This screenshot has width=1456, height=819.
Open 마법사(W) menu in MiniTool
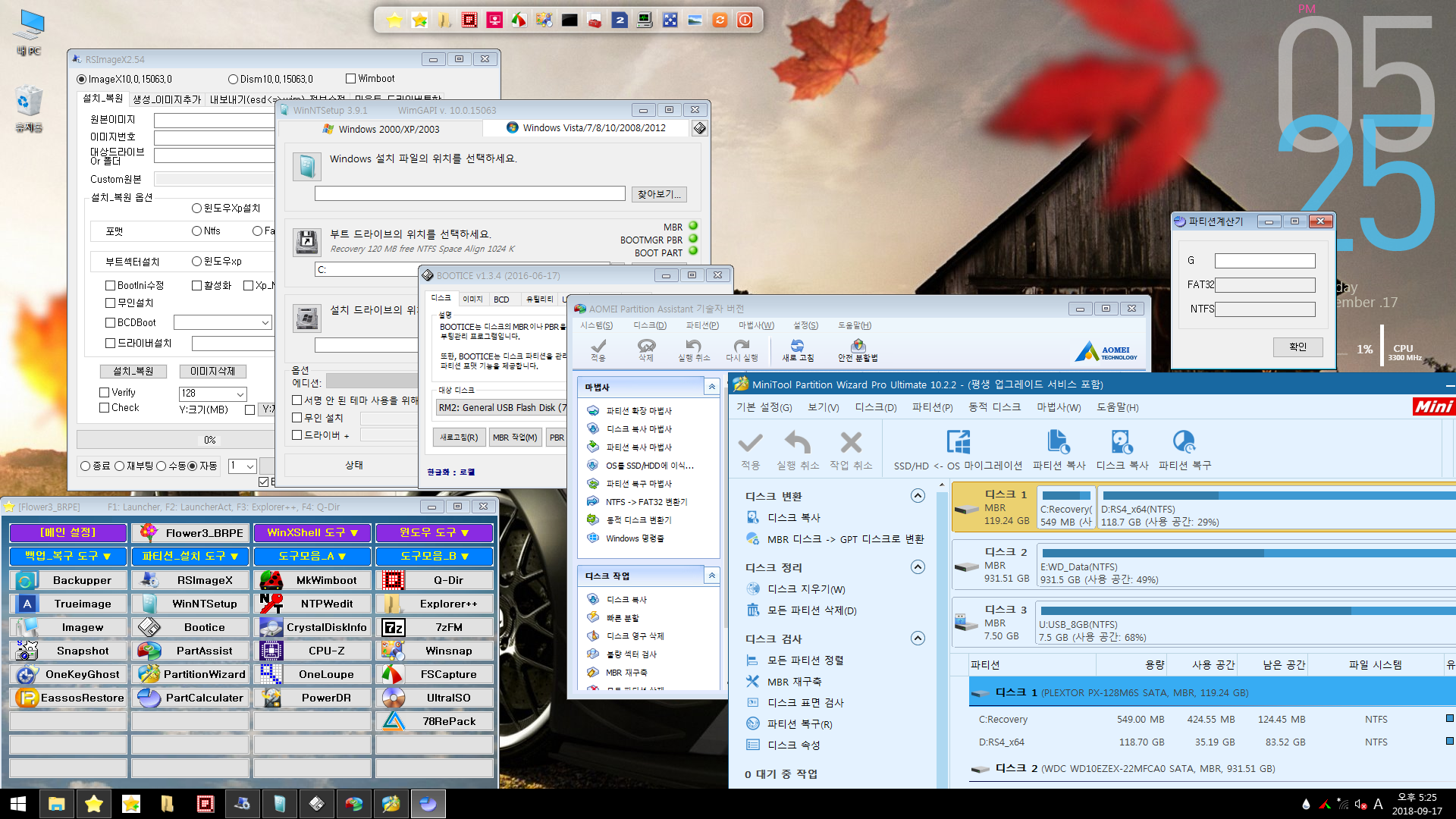pos(1059,407)
